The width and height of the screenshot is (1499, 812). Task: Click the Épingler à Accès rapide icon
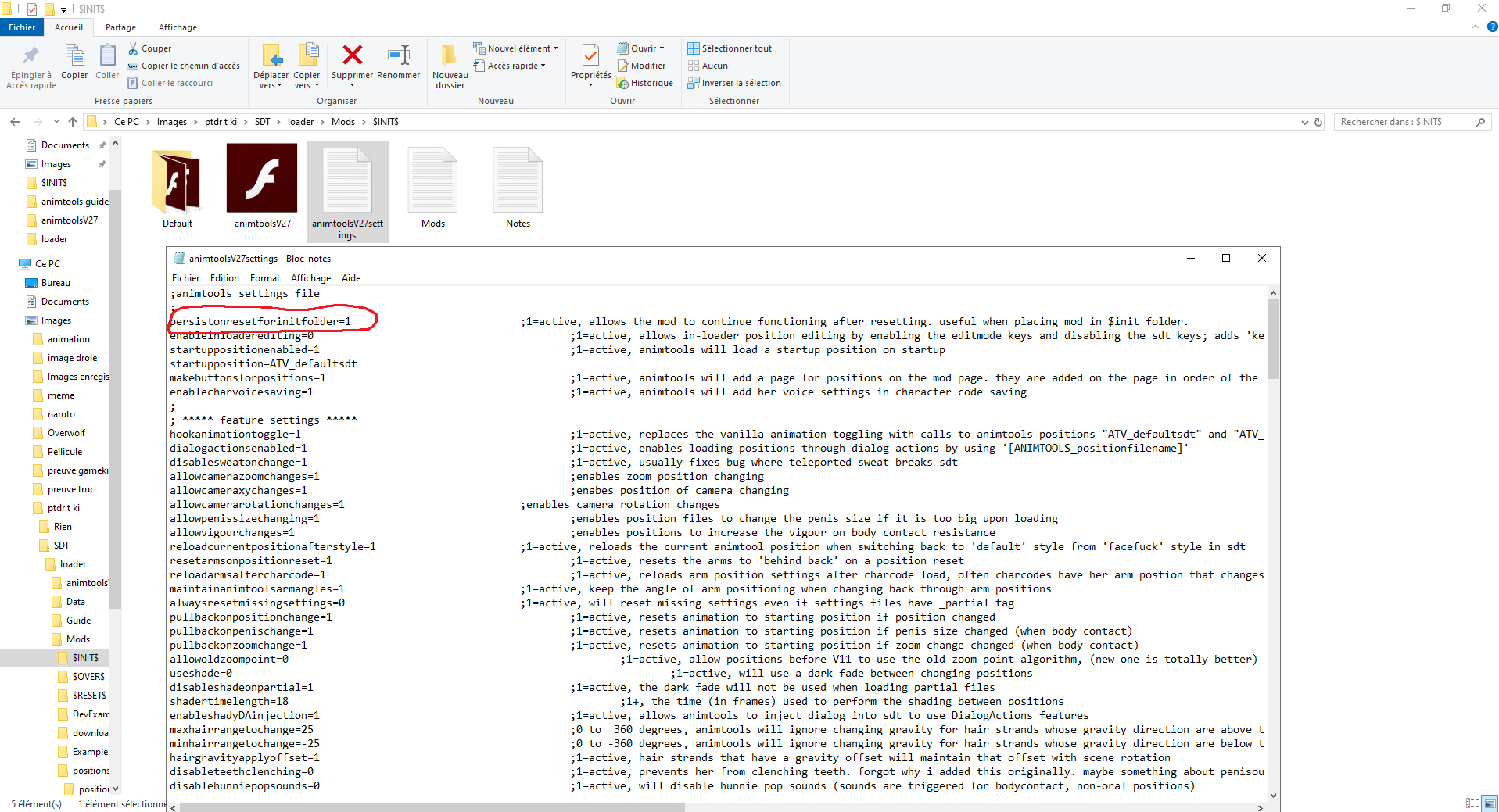point(31,55)
